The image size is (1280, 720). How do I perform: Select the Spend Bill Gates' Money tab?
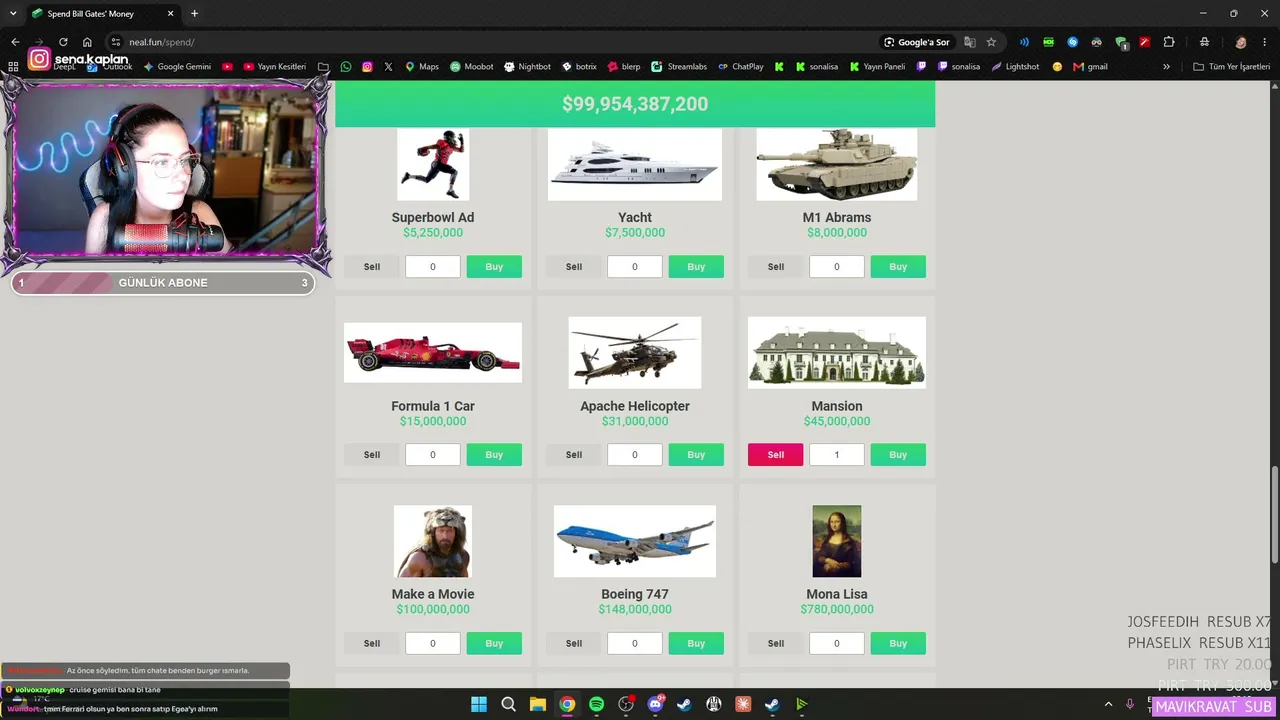pos(102,14)
